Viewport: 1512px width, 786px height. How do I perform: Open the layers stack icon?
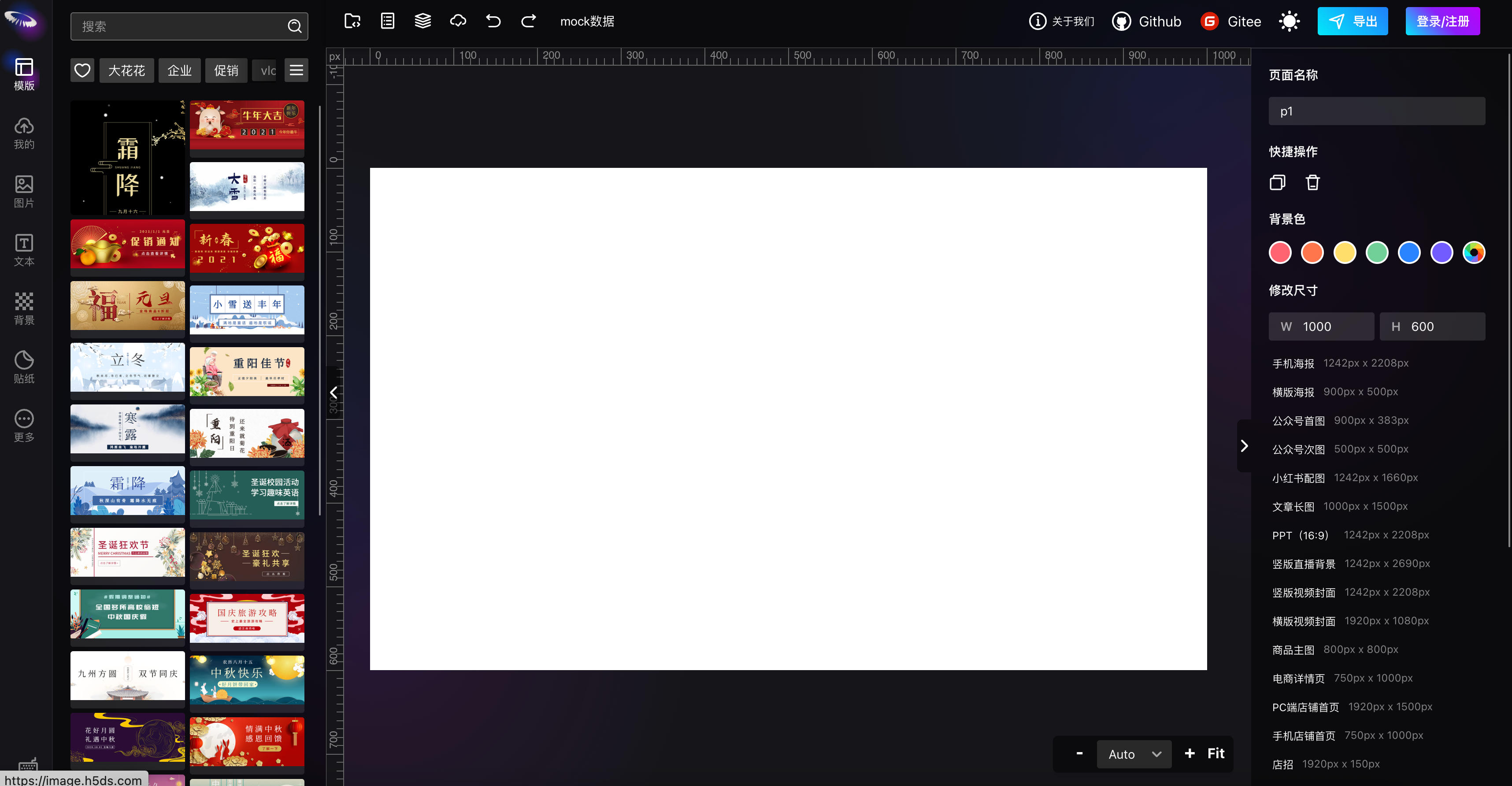click(x=422, y=21)
